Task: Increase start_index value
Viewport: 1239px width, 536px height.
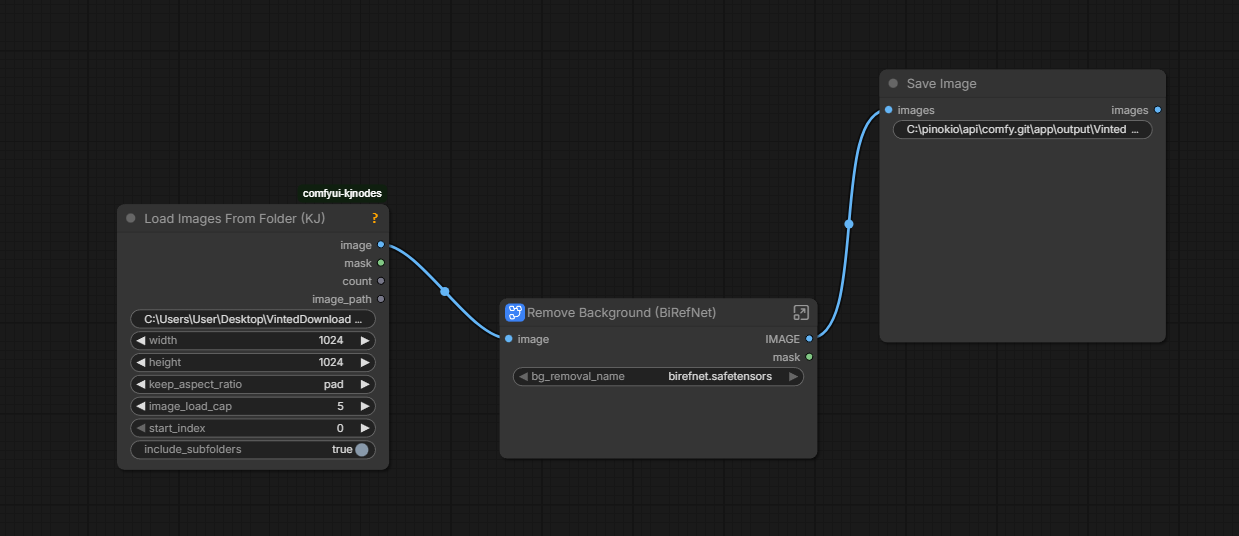Action: [365, 428]
